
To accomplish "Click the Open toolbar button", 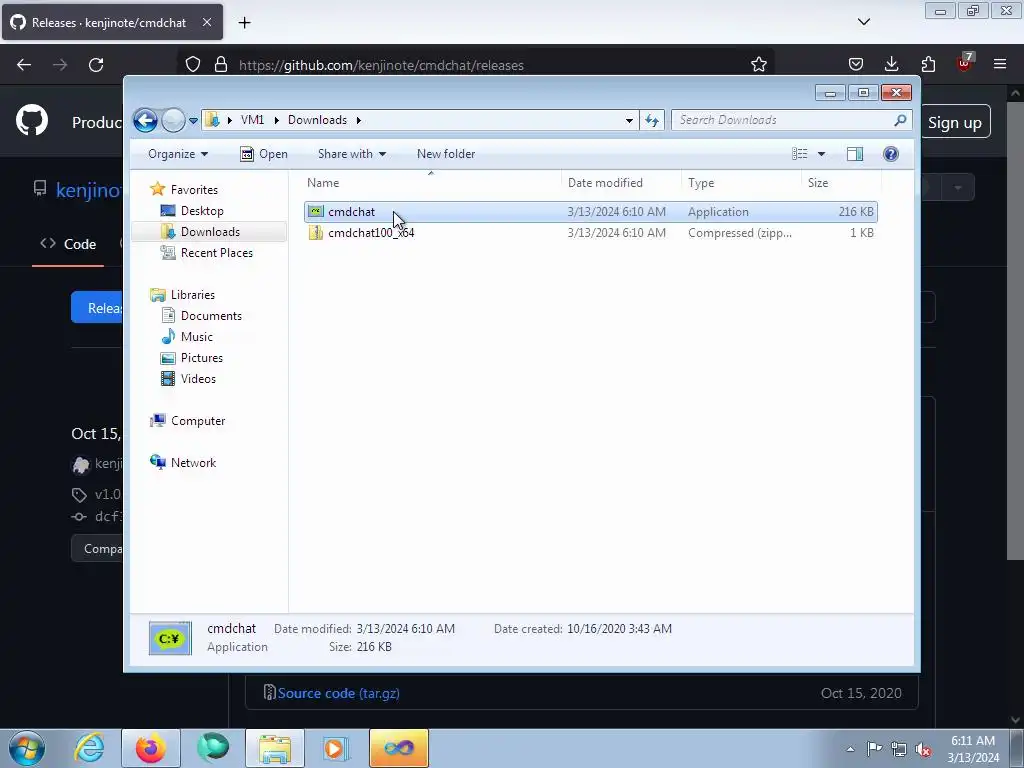I will pyautogui.click(x=264, y=154).
